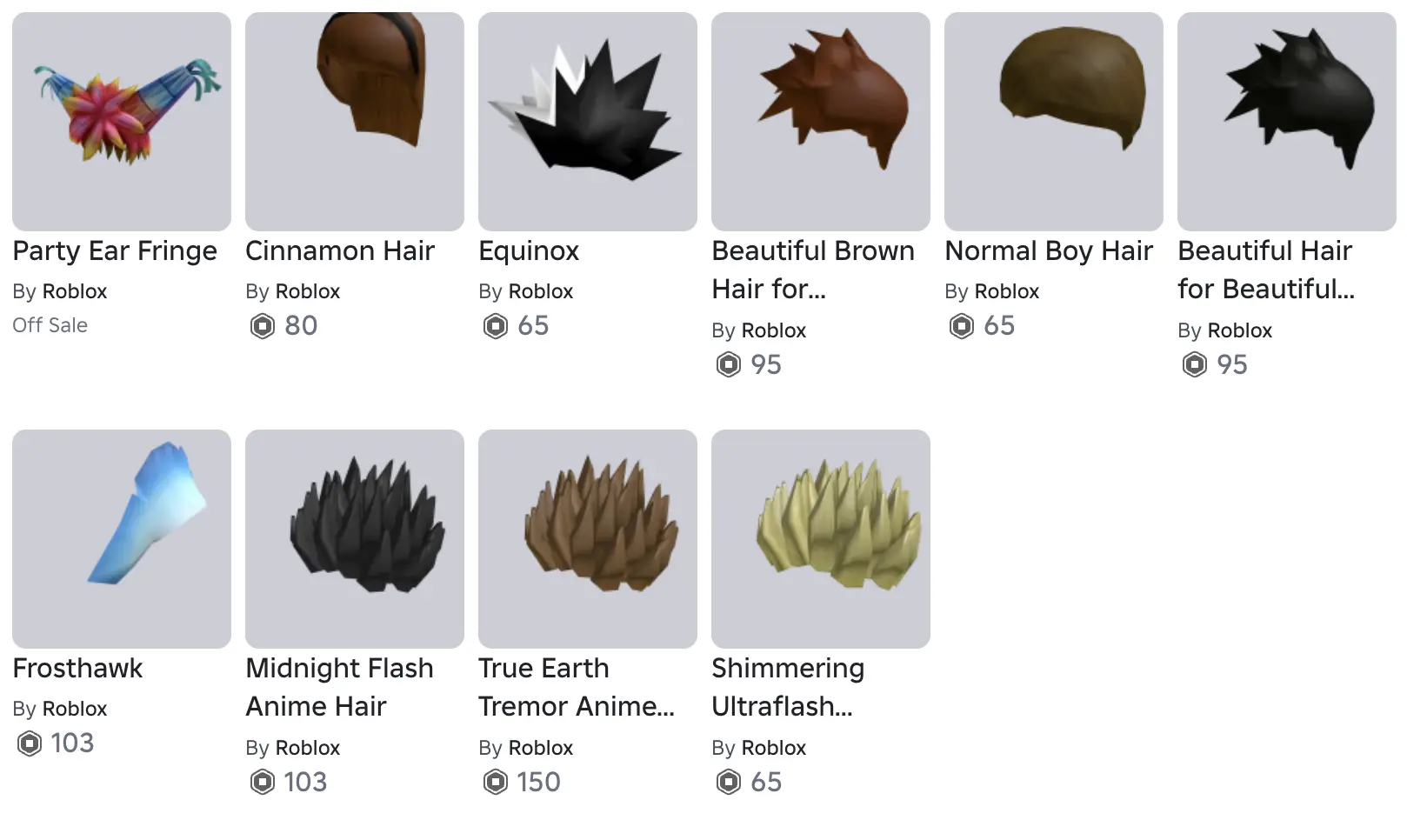Open the Beautiful Brown Hair title link
This screenshot has height=840, width=1407.
tap(813, 270)
